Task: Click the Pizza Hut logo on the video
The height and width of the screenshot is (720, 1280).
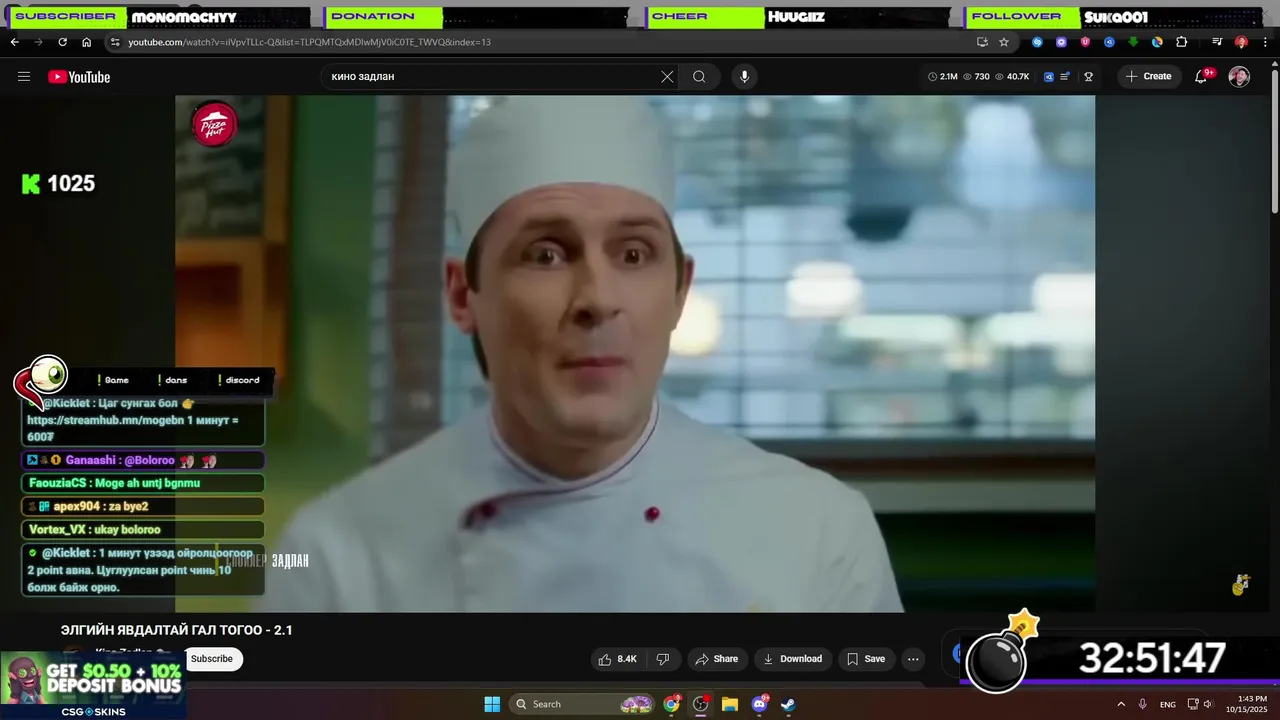Action: tap(214, 125)
